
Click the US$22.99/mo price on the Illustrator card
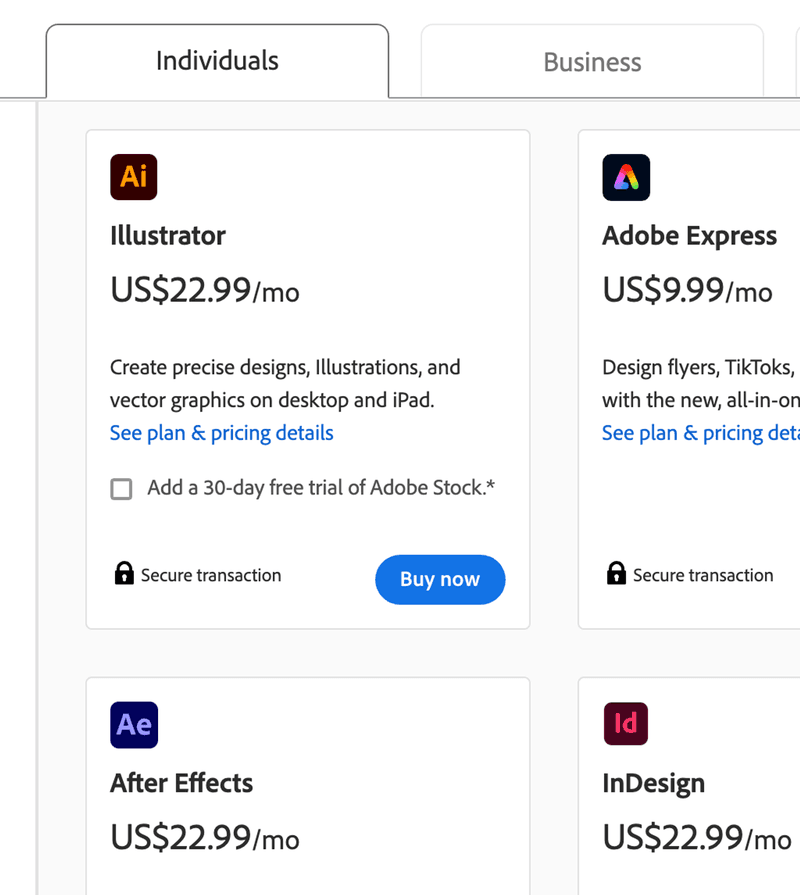click(x=204, y=291)
